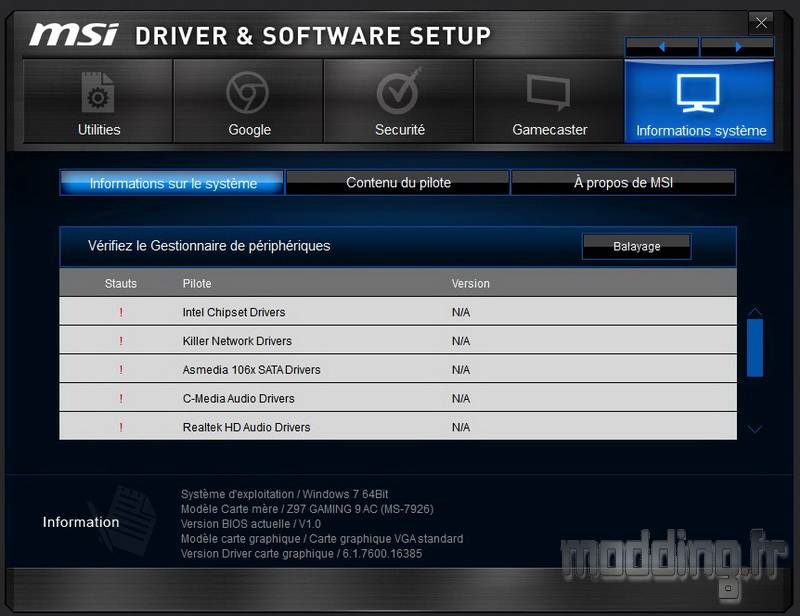Screen dimensions: 800x616
Task: Click warning icon for Intel Chipset Drivers
Action: (121, 312)
